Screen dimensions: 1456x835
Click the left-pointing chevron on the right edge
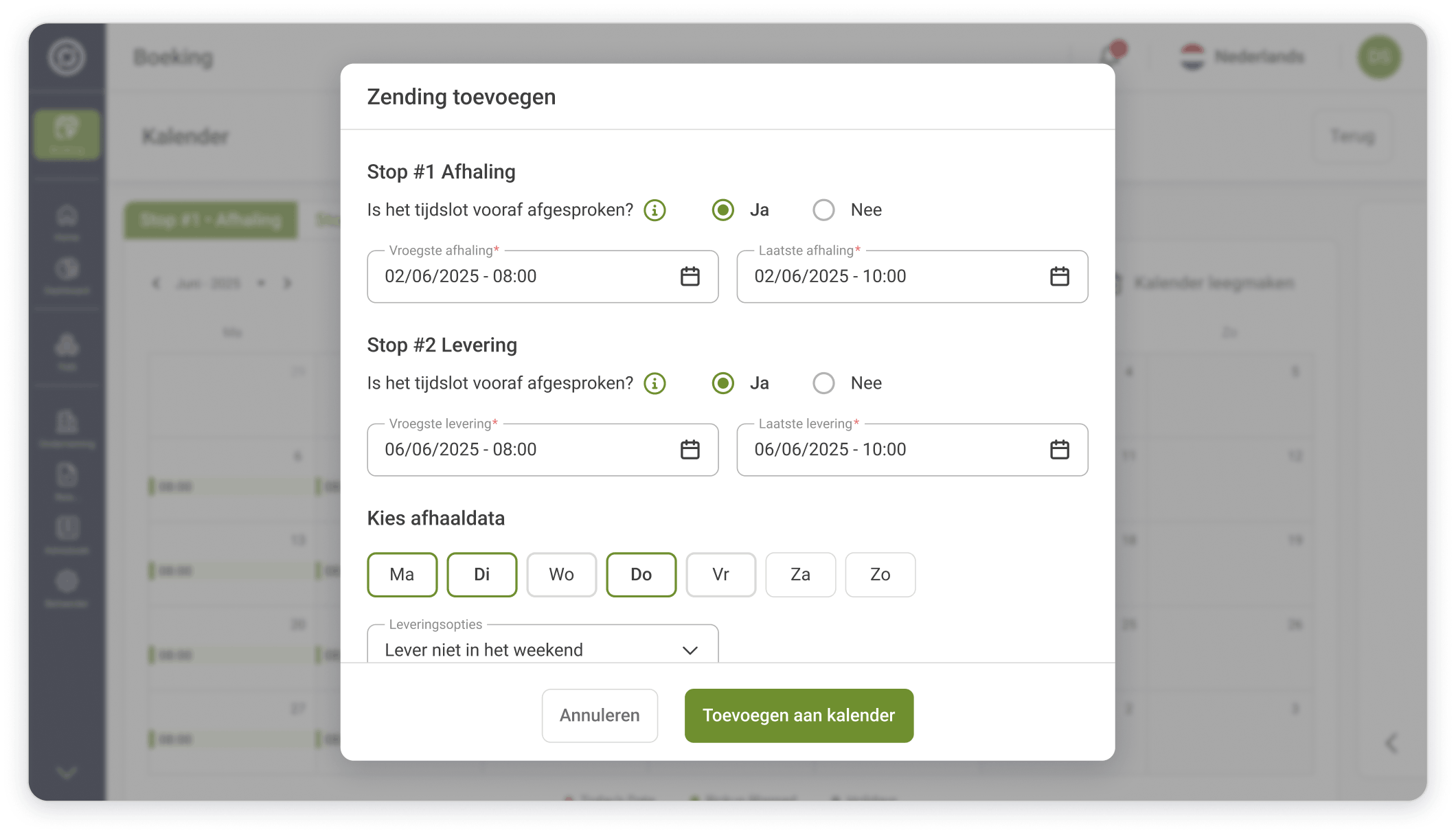click(x=1392, y=743)
